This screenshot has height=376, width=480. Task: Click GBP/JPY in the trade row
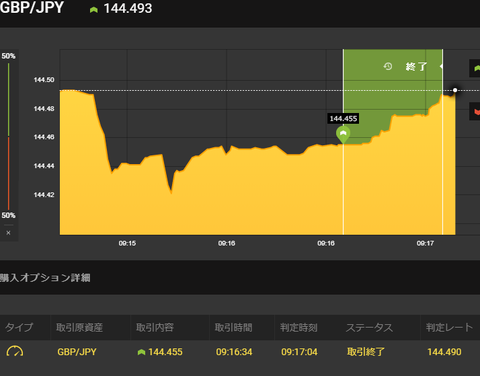(77, 352)
